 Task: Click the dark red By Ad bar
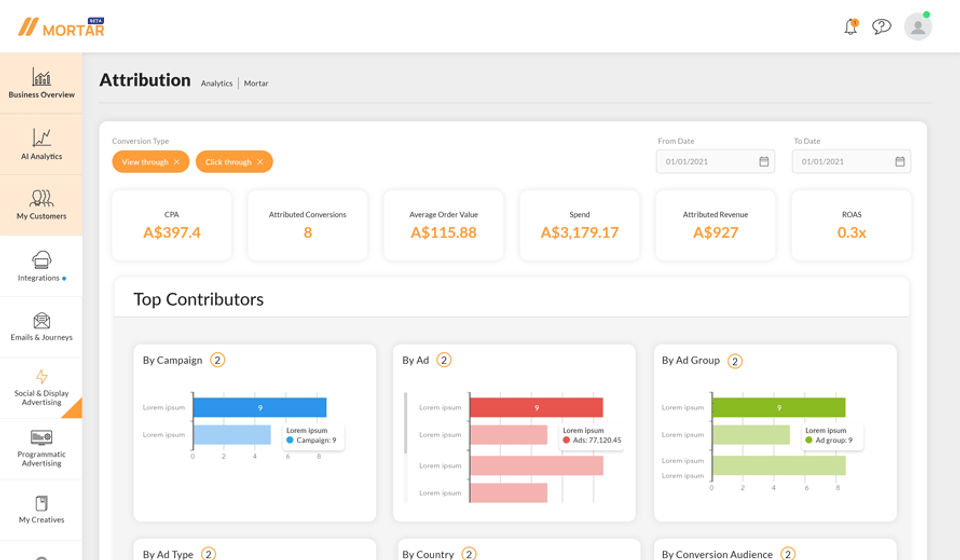pos(536,408)
